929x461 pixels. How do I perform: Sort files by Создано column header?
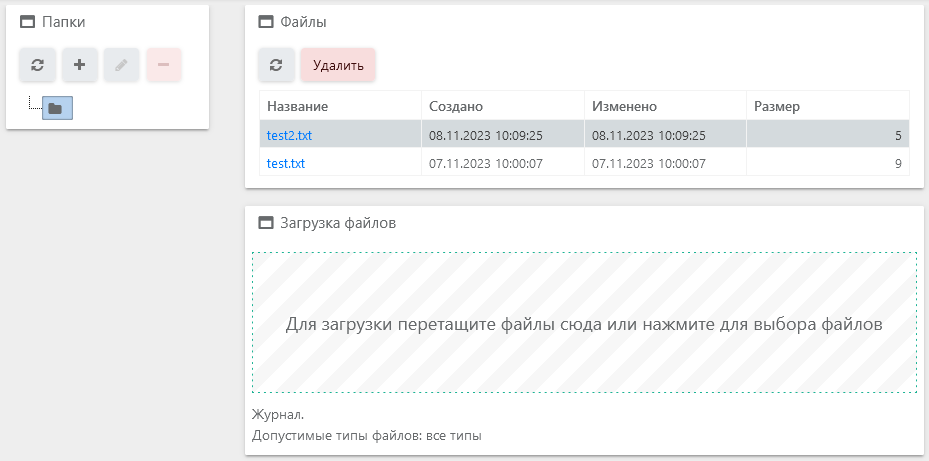456,106
